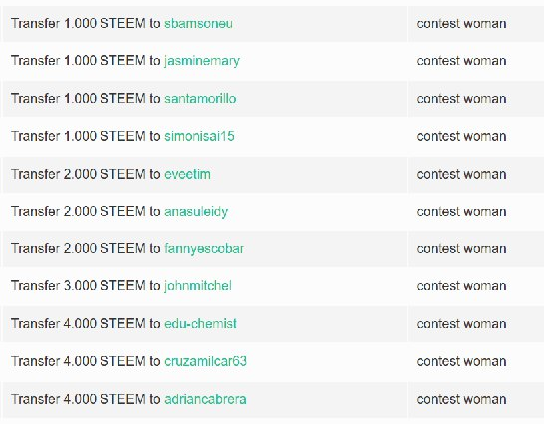Open the cruzamilcar63 username link
The width and height of the screenshot is (544, 424).
205,361
